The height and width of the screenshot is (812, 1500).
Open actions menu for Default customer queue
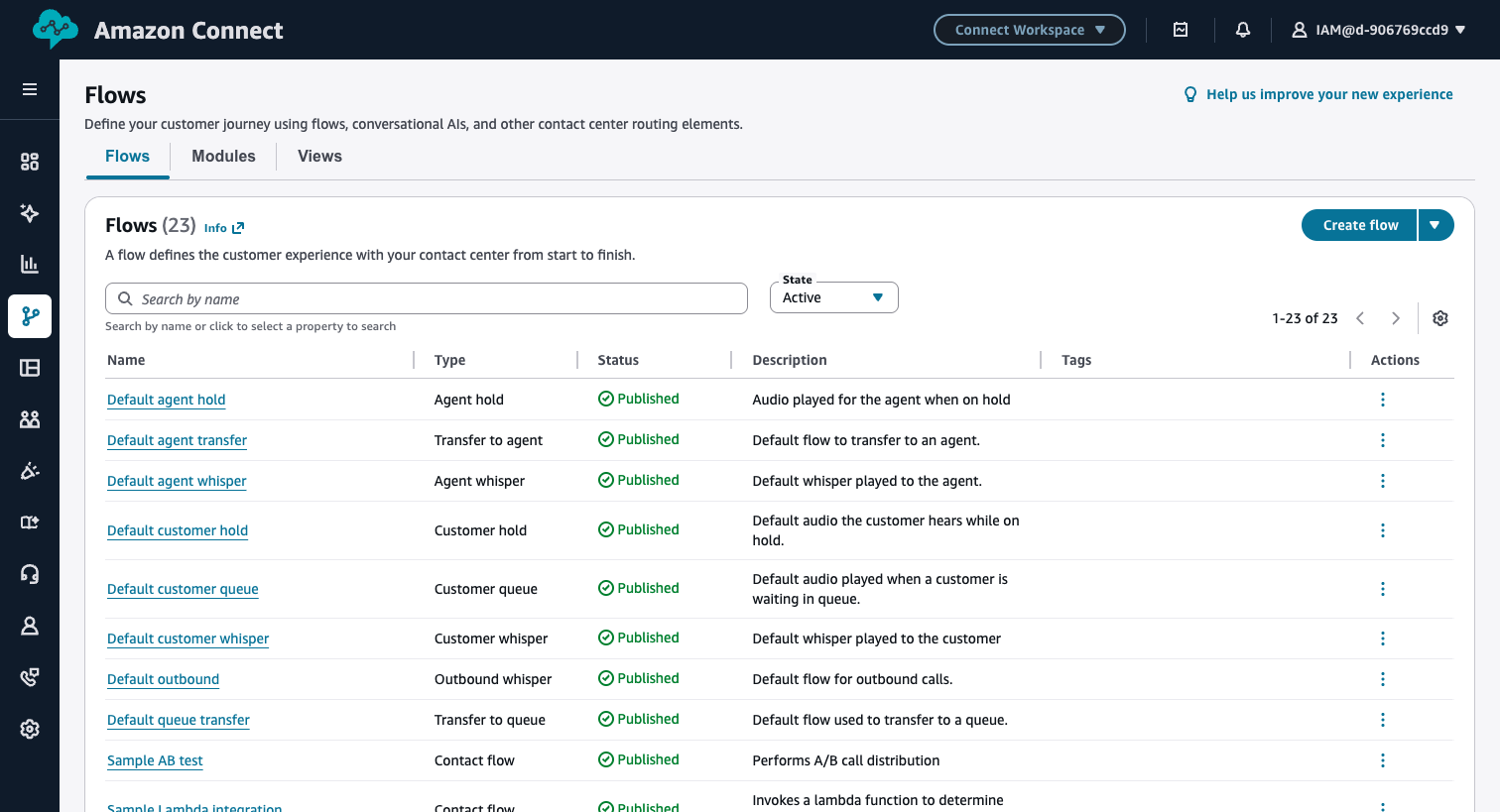pos(1383,589)
